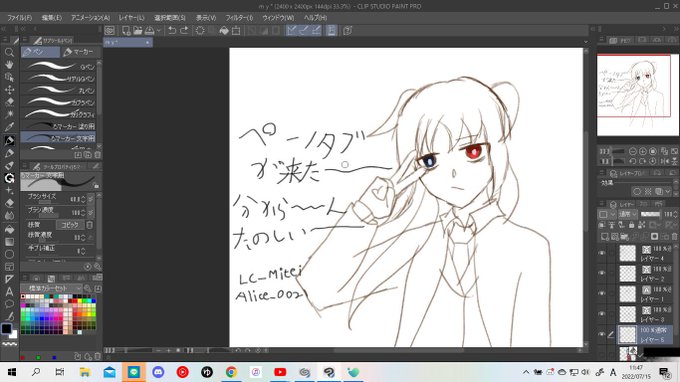Viewport: 680px width, 382px height.
Task: Click the New raster layer icon
Action: (605, 236)
